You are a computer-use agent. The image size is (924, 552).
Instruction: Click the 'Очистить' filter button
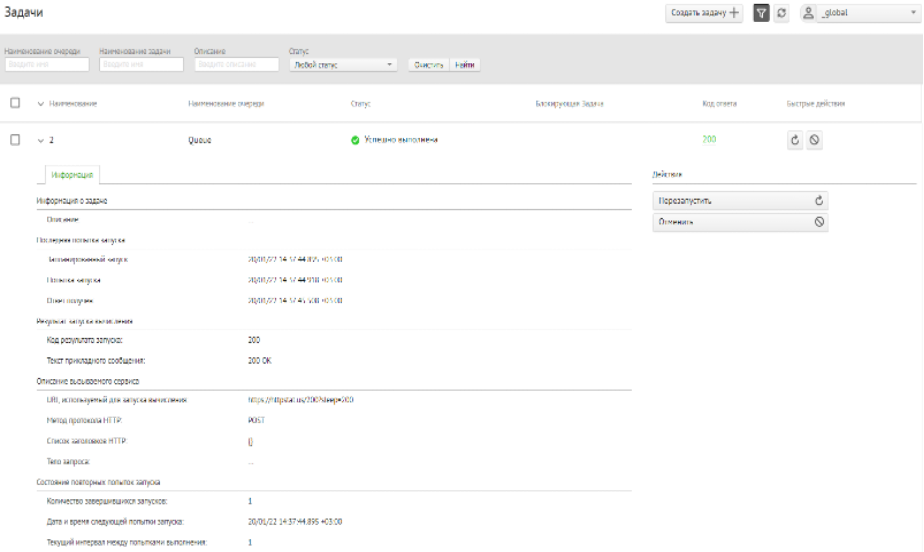(x=428, y=65)
